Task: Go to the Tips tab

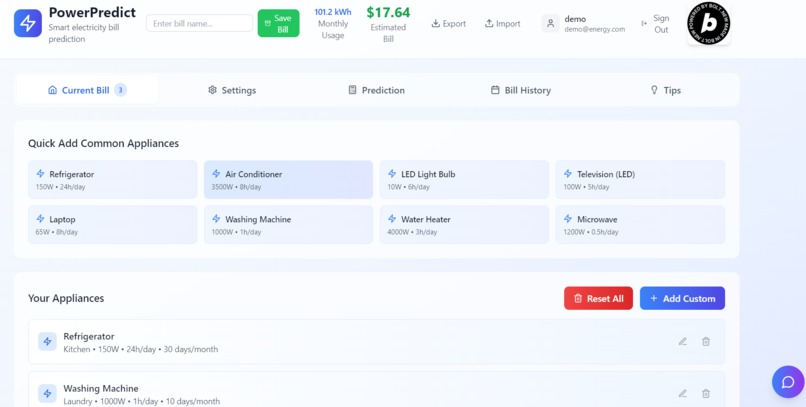Action: click(x=666, y=90)
